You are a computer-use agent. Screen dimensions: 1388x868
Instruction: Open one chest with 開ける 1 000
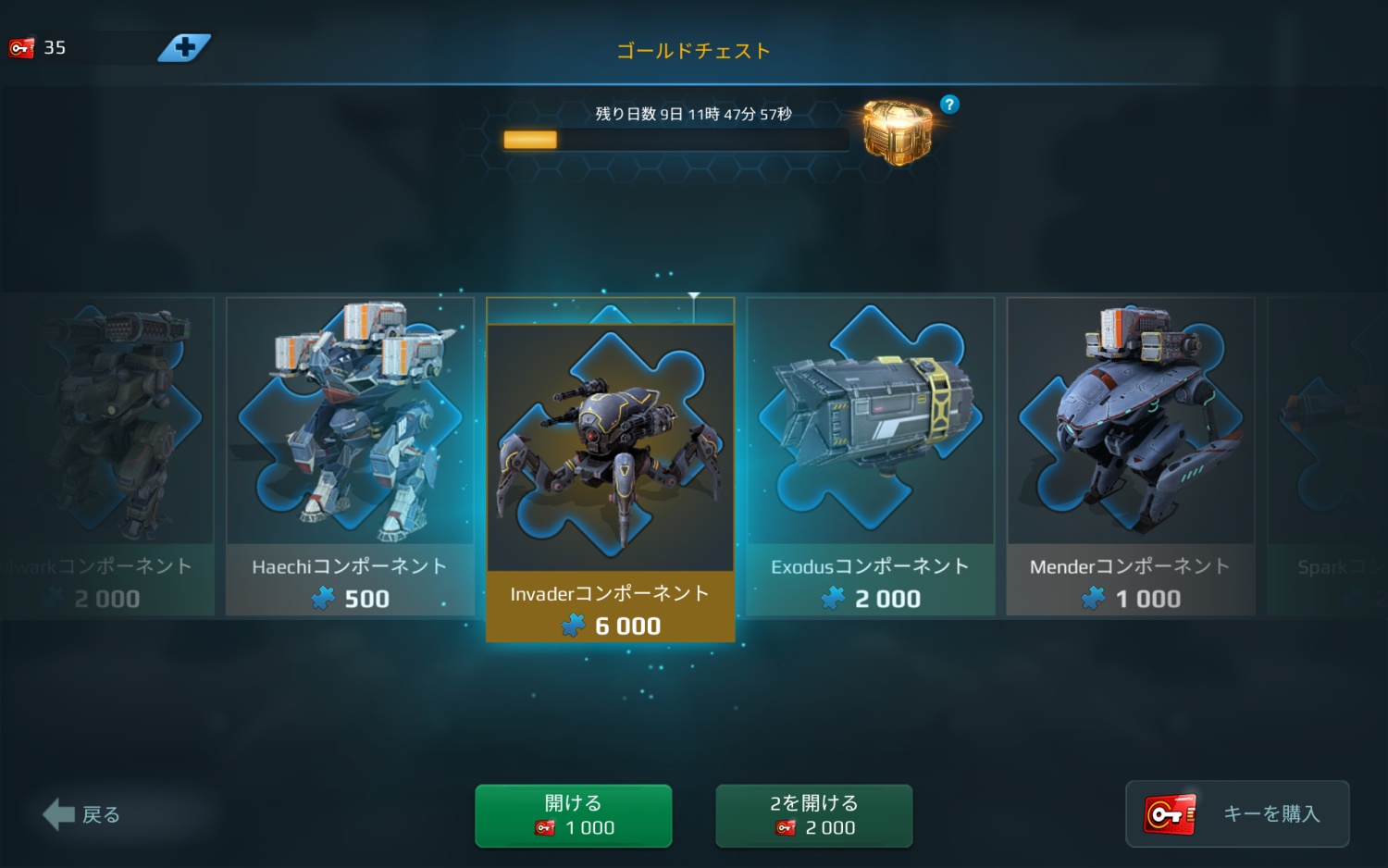pyautogui.click(x=574, y=815)
